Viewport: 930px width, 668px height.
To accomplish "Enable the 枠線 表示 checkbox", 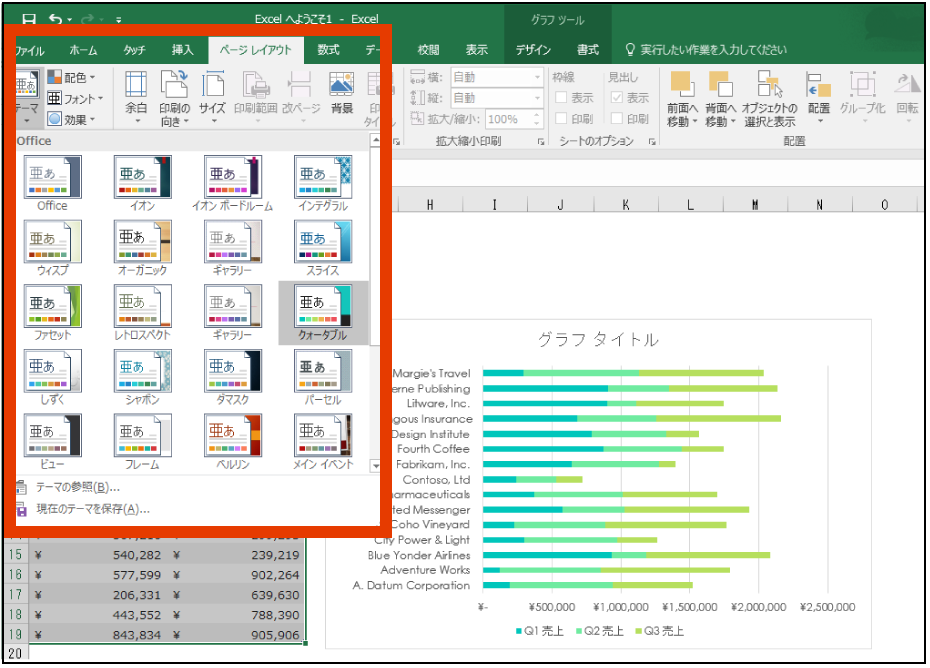I will pyautogui.click(x=561, y=98).
